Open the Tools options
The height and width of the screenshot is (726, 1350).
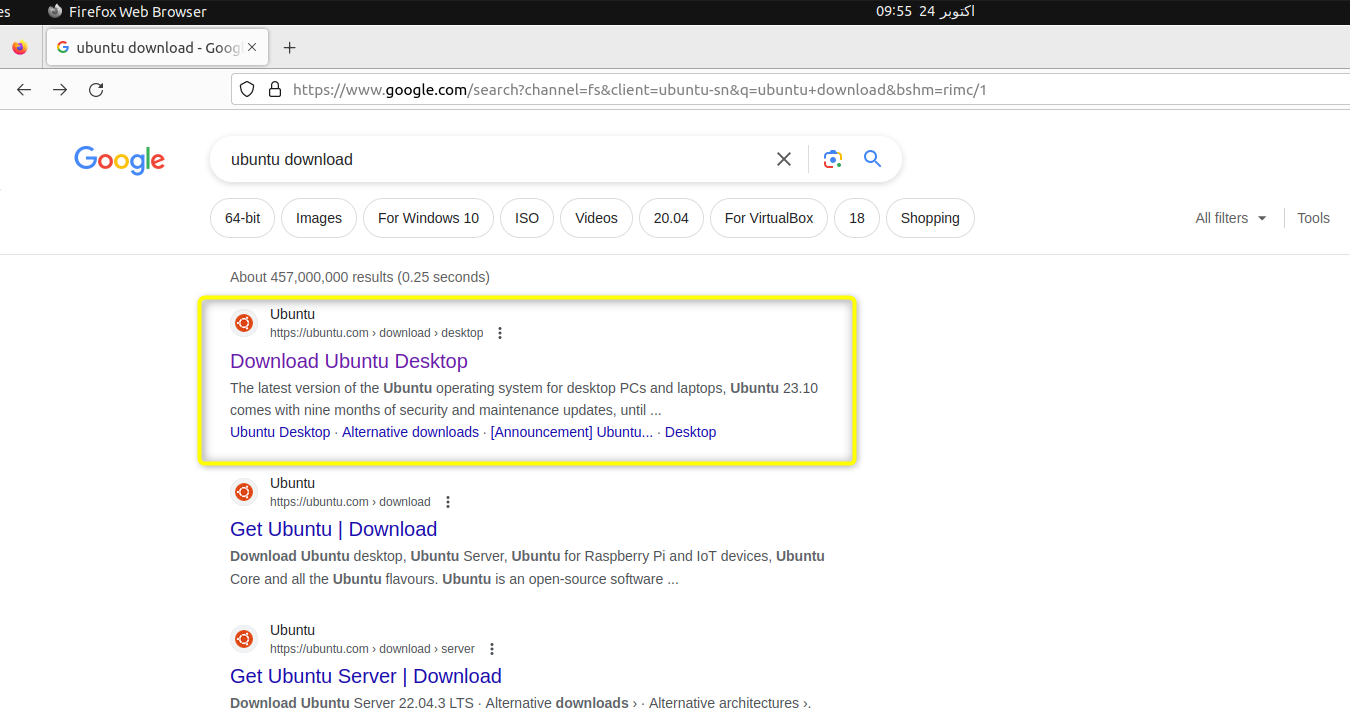pos(1313,218)
